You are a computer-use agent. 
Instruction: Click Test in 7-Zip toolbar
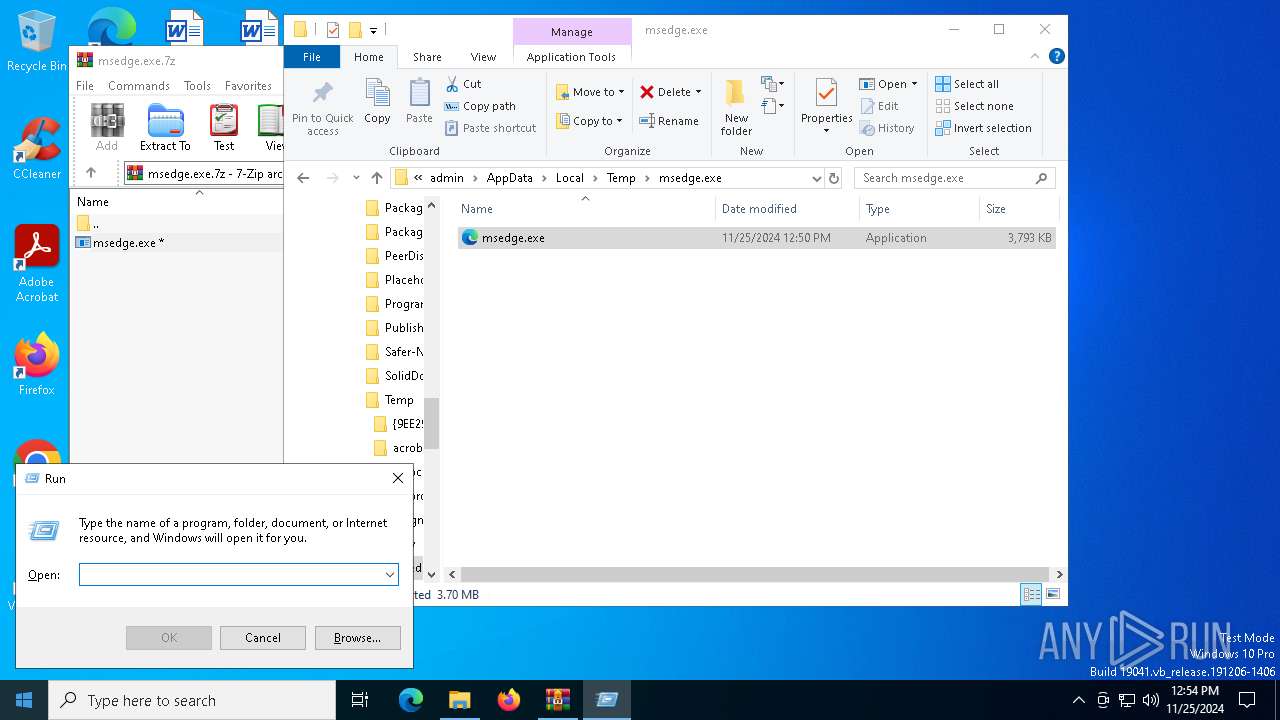click(224, 127)
